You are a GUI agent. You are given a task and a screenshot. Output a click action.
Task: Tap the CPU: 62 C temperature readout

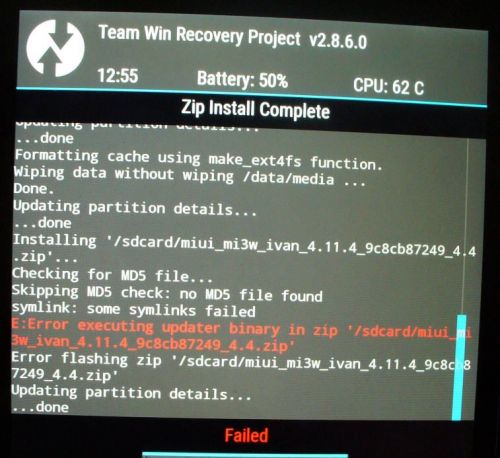click(389, 87)
